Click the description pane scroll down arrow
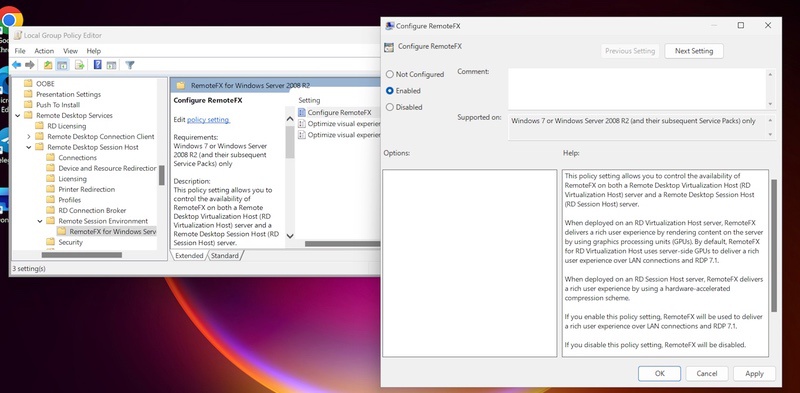This screenshot has height=393, width=800. 290,236
